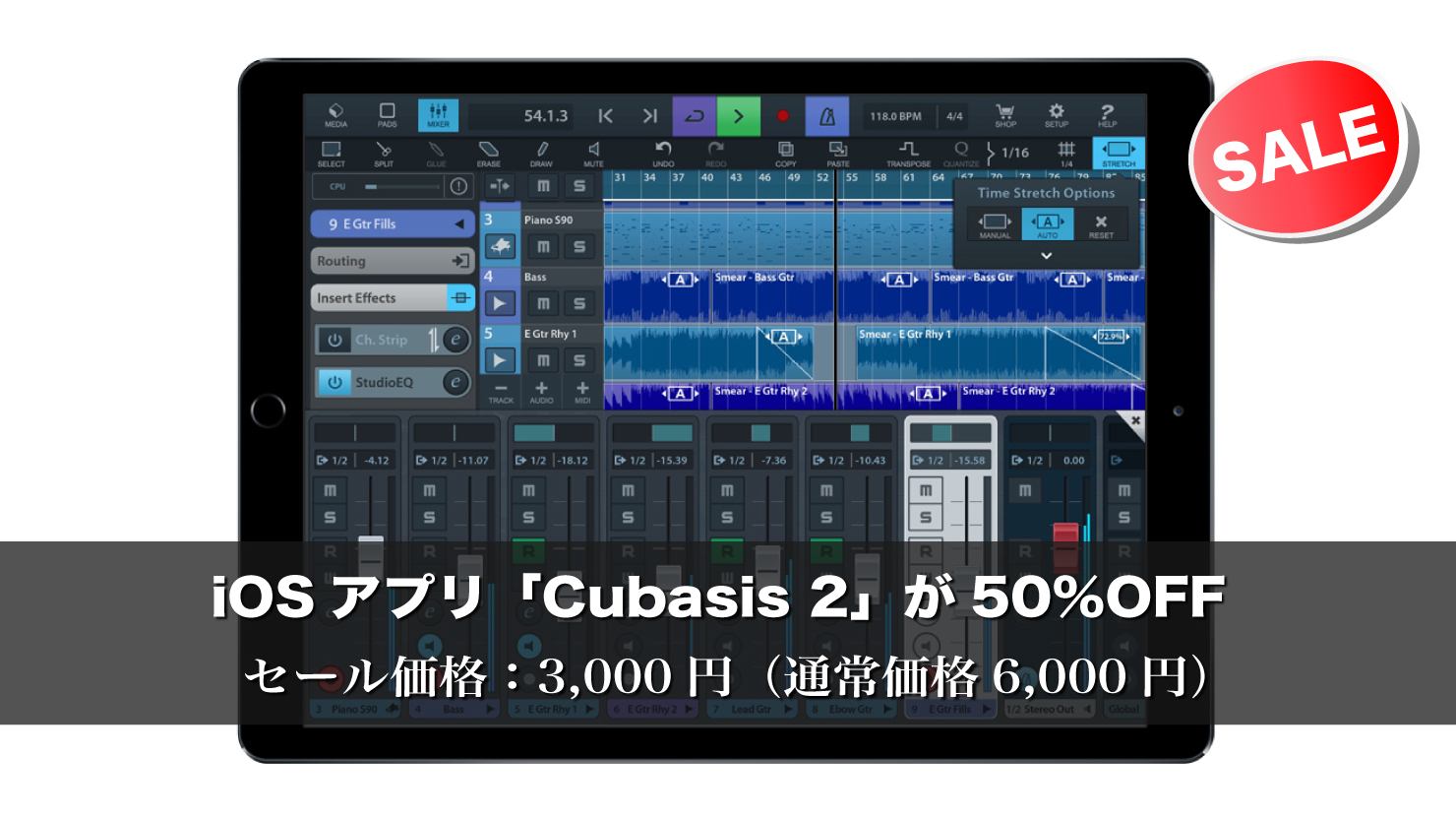
Task: Solo the Piano S90 track
Action: point(579,246)
